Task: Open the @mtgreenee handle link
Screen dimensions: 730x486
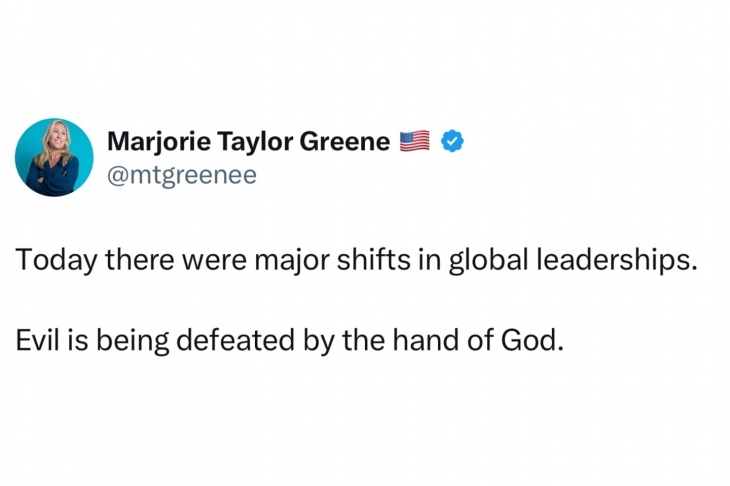Action: click(x=181, y=175)
